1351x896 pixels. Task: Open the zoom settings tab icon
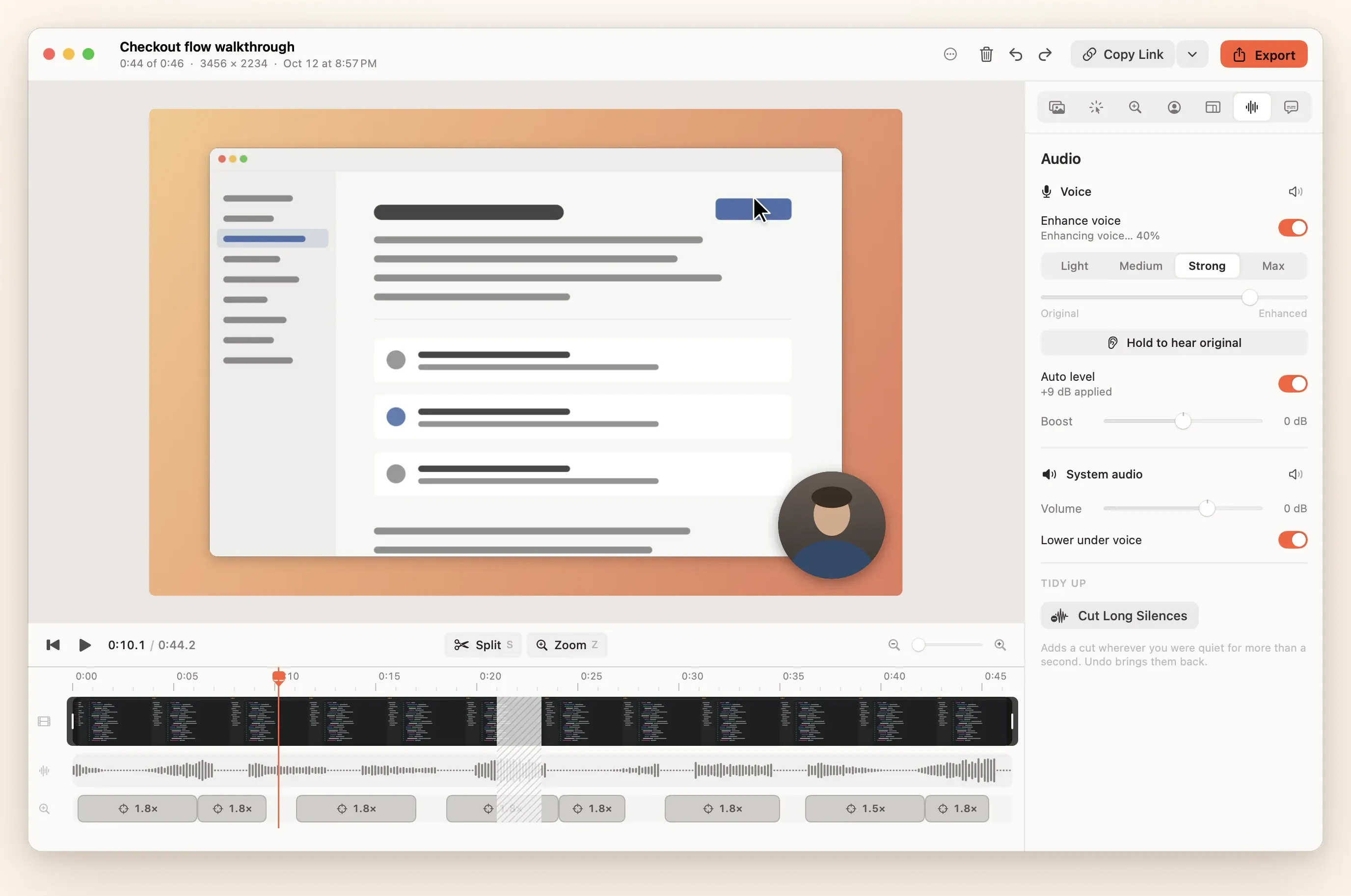(x=1135, y=107)
